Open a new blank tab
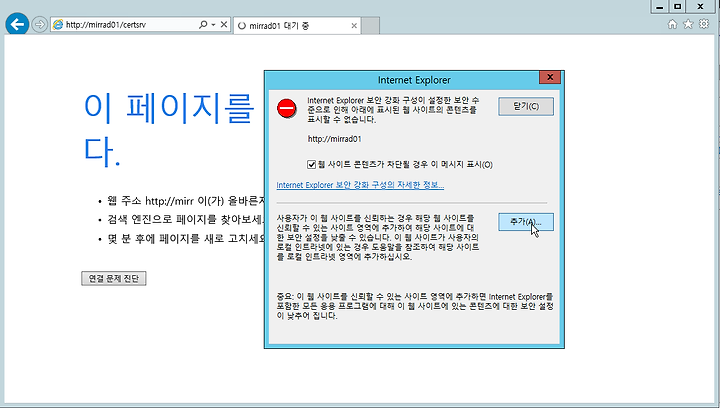The image size is (720, 408). [370, 26]
